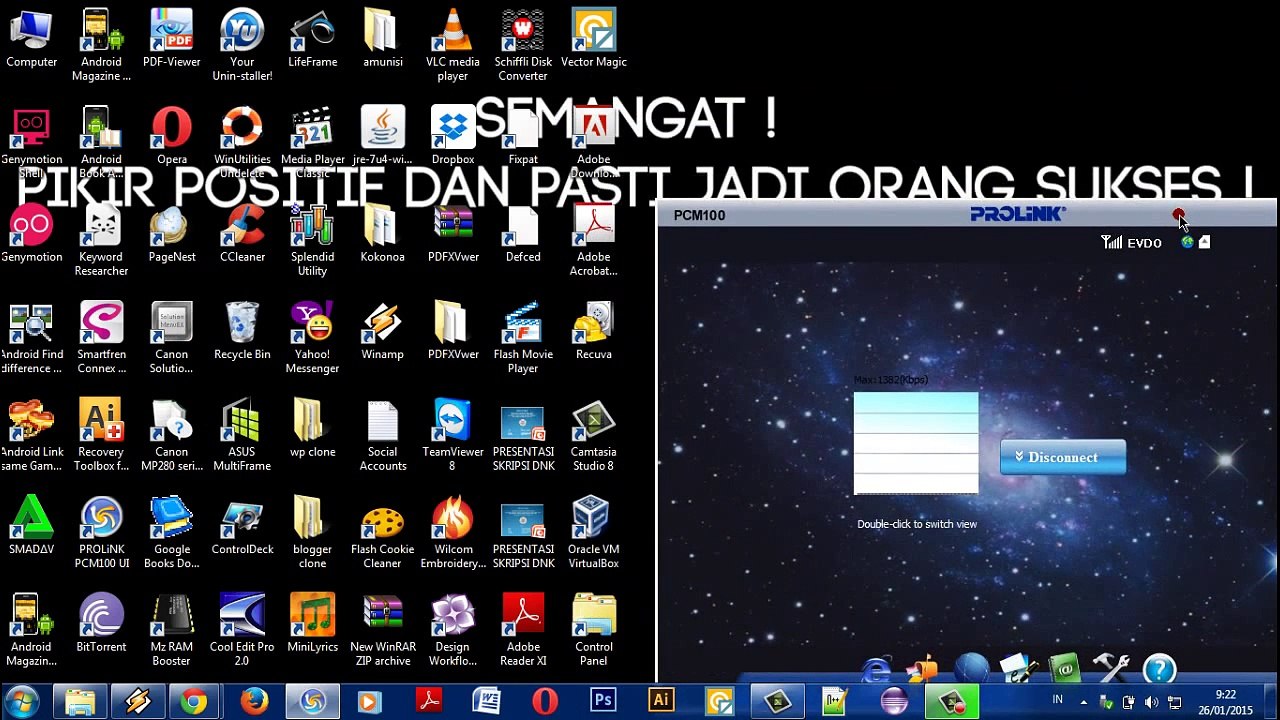Open the Computer desktop icon
This screenshot has height=720, width=1280.
click(31, 39)
